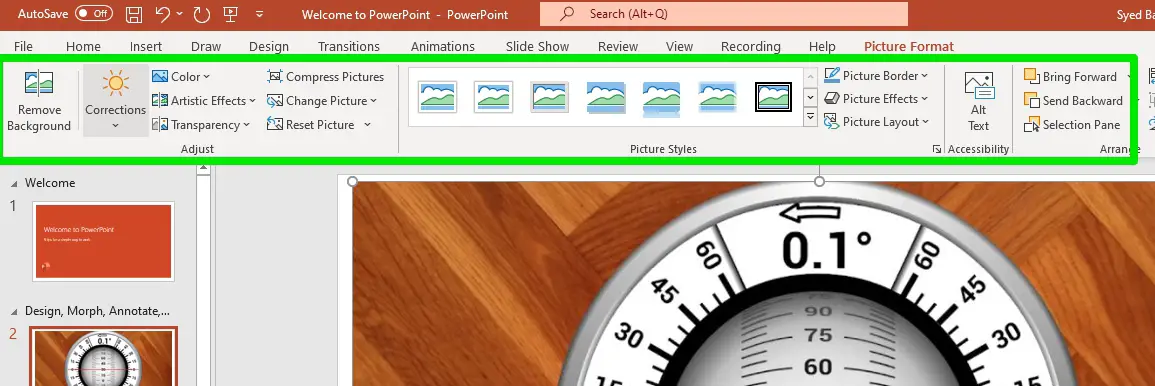Open the Color dropdown
This screenshot has width=1155, height=386.
[181, 77]
